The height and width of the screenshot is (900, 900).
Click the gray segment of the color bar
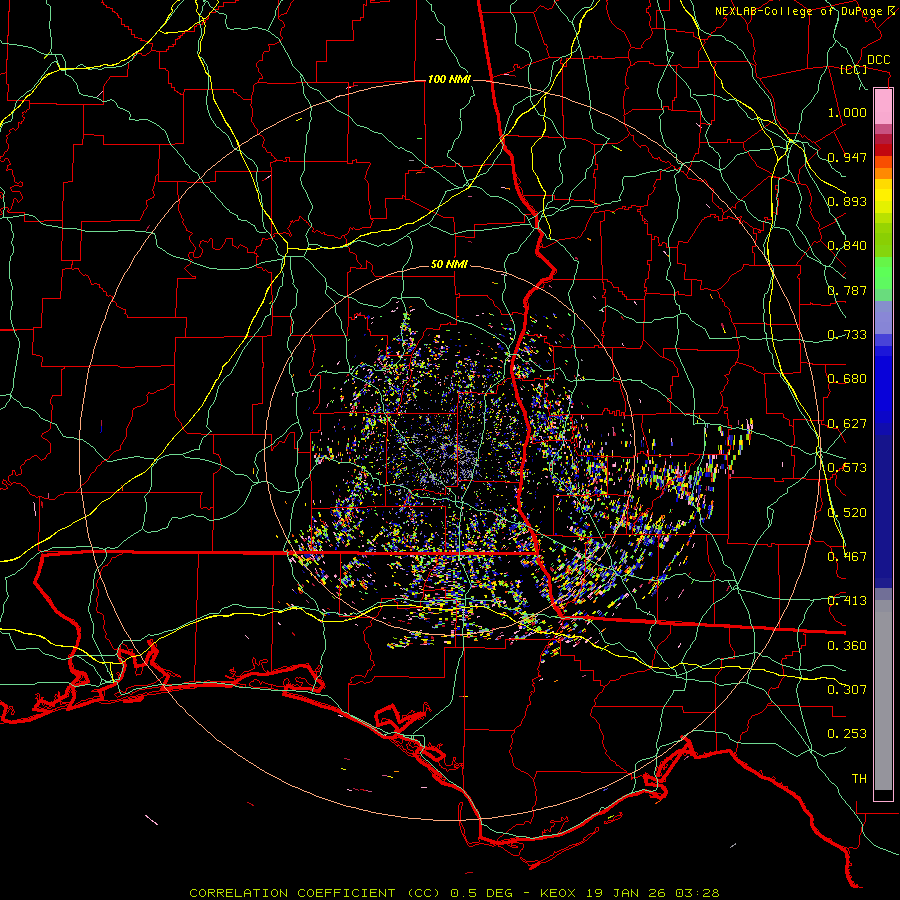(x=883, y=695)
